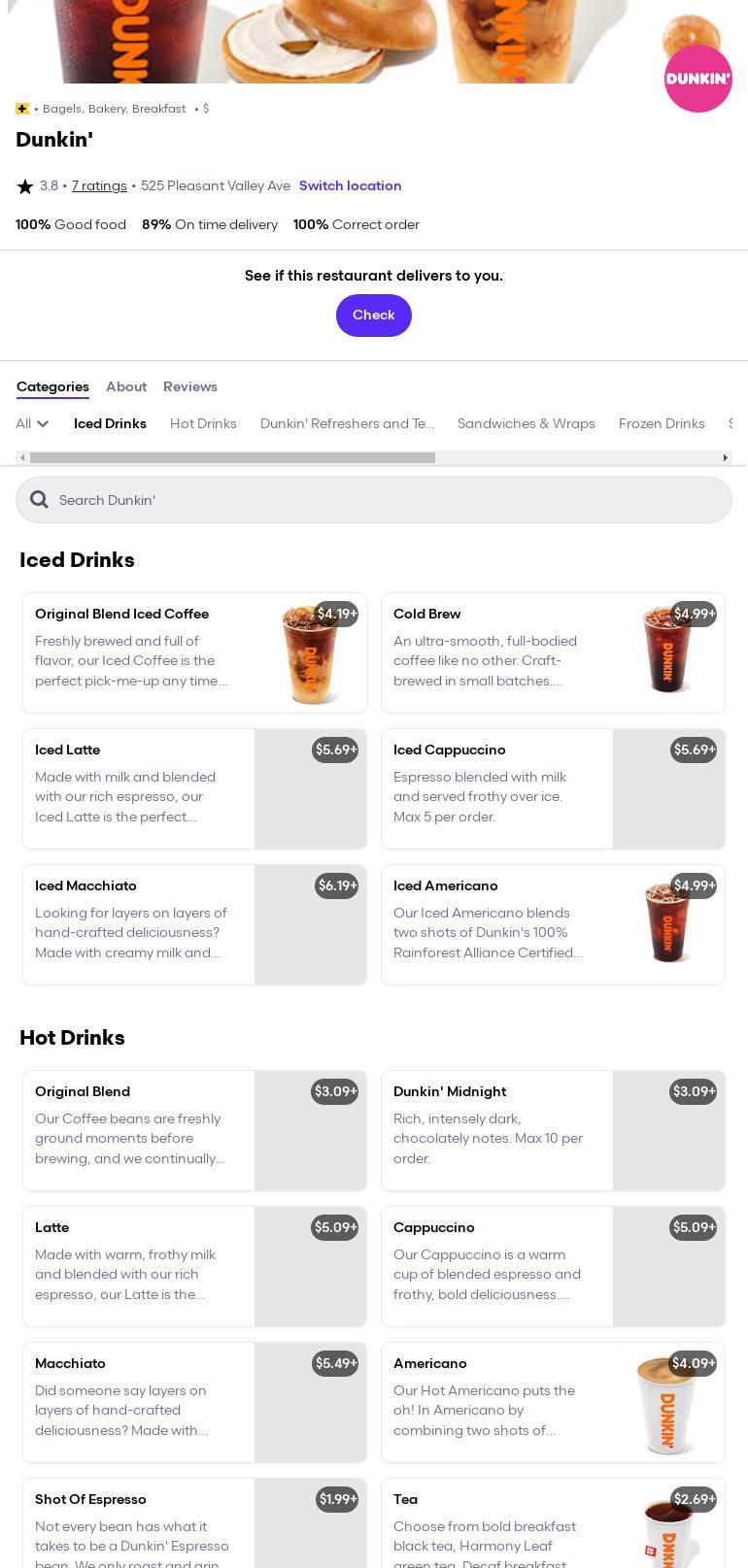Expand the All categories dropdown
Screen dimensions: 748x1568
(32, 423)
